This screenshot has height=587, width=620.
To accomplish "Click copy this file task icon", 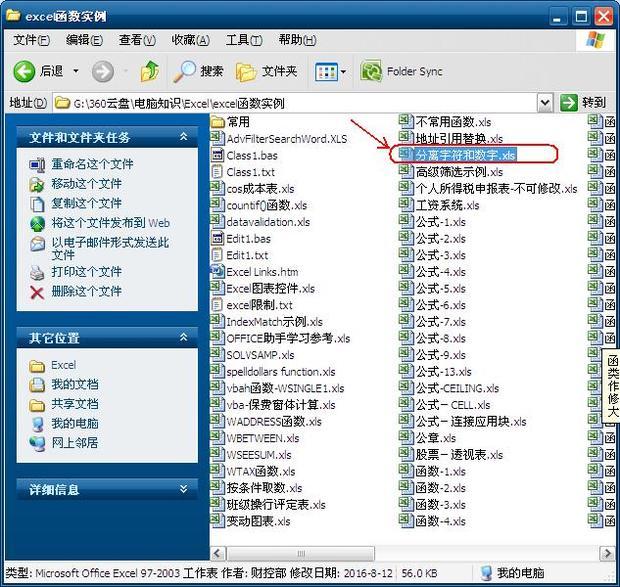I will (x=37, y=204).
